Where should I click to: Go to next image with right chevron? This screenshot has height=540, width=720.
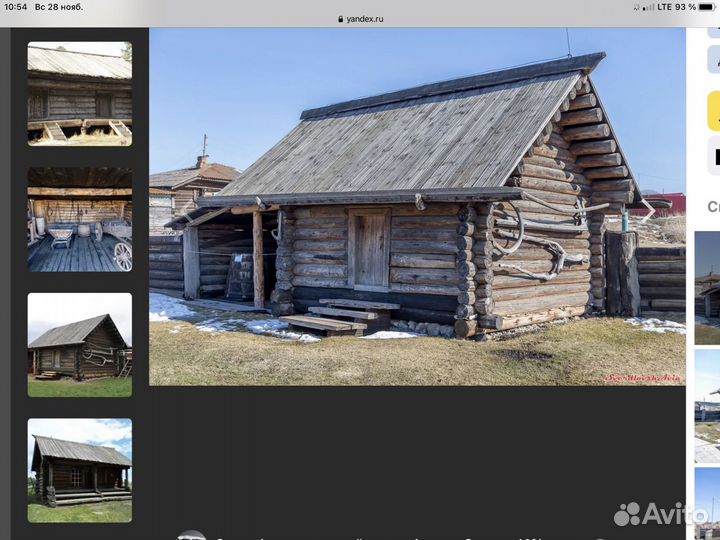tap(713, 155)
